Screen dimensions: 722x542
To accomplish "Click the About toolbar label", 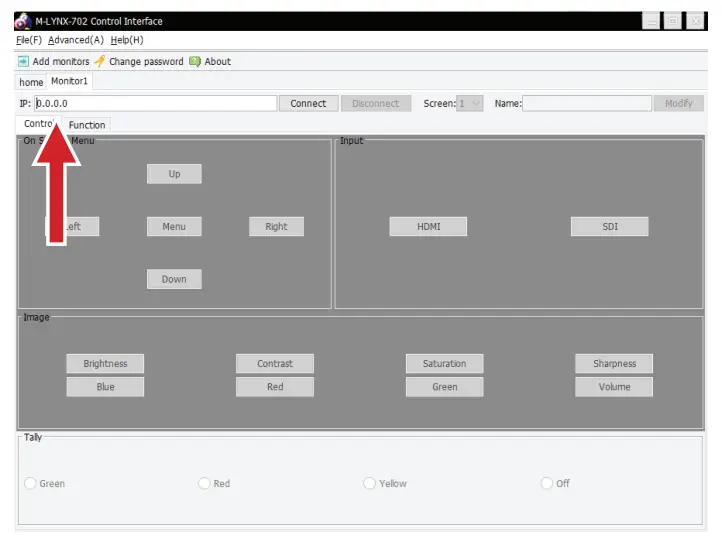I will (217, 61).
